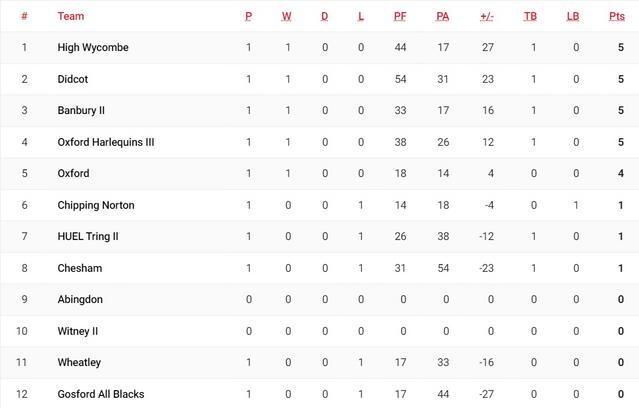This screenshot has width=639, height=408.
Task: Sort by Pts column header
Action: click(x=616, y=16)
